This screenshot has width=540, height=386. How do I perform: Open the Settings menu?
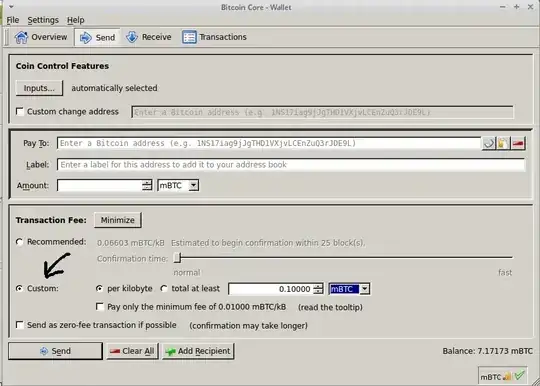[43, 20]
